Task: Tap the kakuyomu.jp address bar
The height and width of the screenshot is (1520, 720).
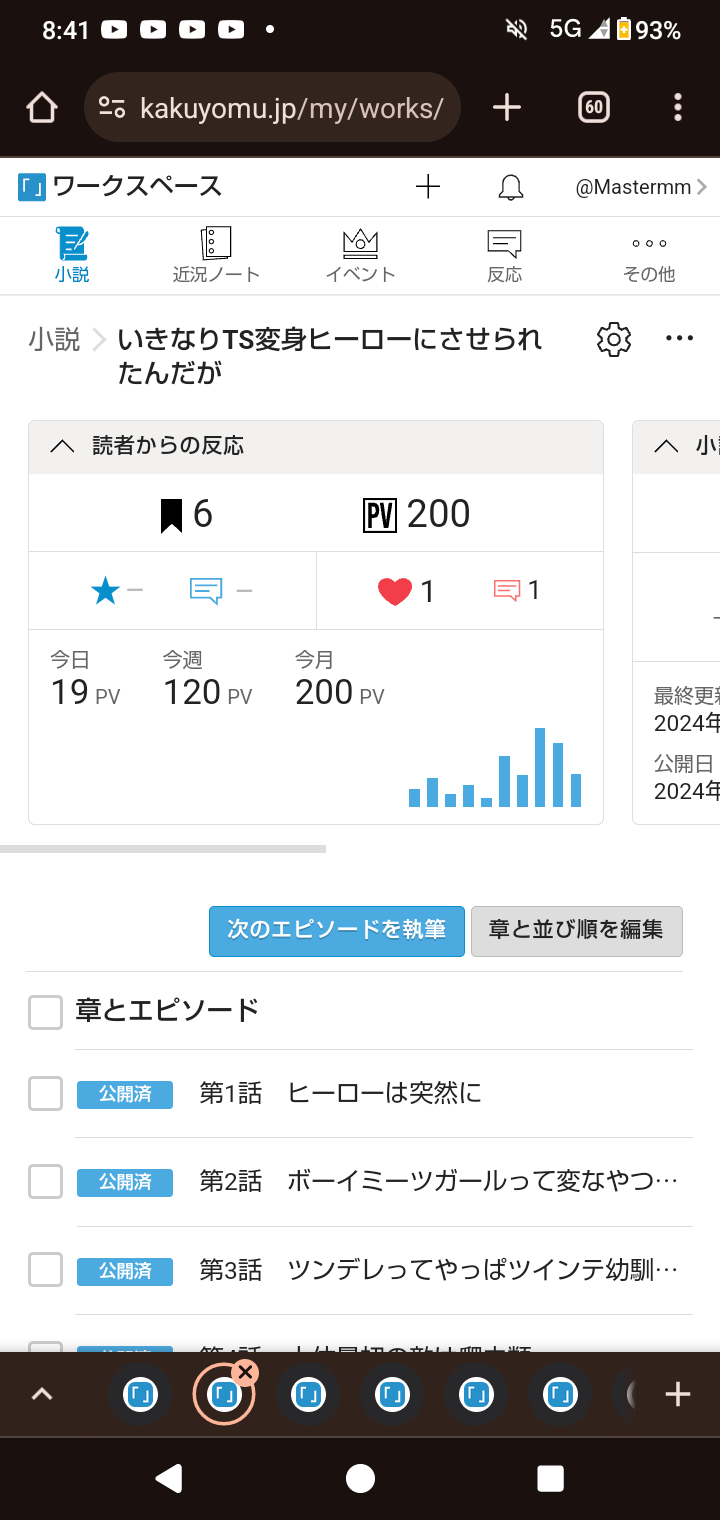Action: click(x=290, y=108)
